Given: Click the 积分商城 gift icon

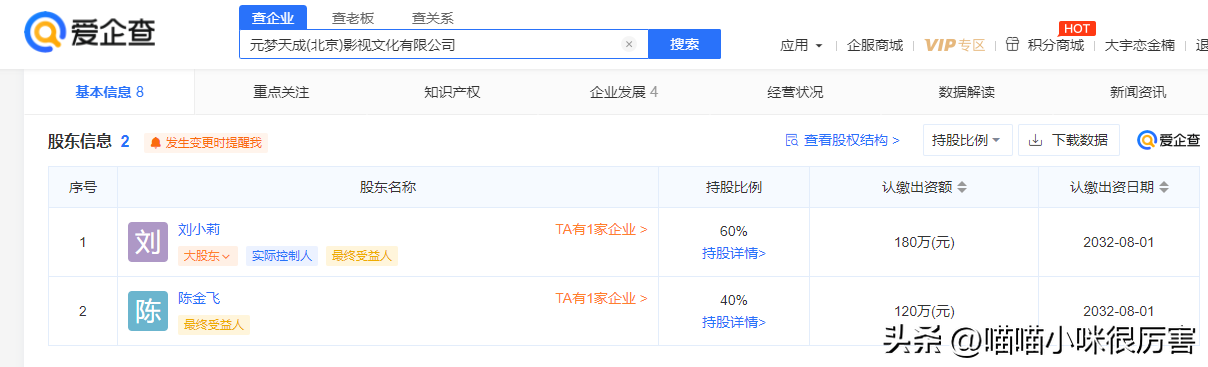Looking at the screenshot, I should 1012,44.
